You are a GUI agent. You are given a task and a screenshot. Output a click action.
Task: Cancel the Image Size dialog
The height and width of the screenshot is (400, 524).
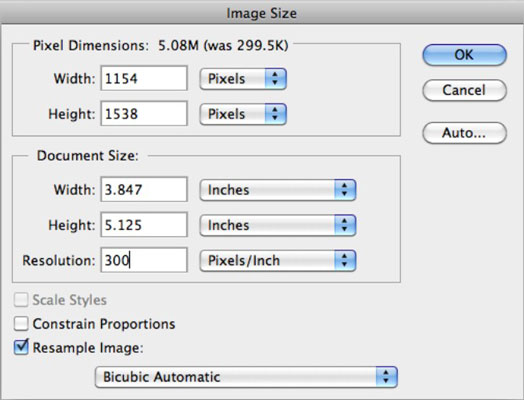(465, 90)
